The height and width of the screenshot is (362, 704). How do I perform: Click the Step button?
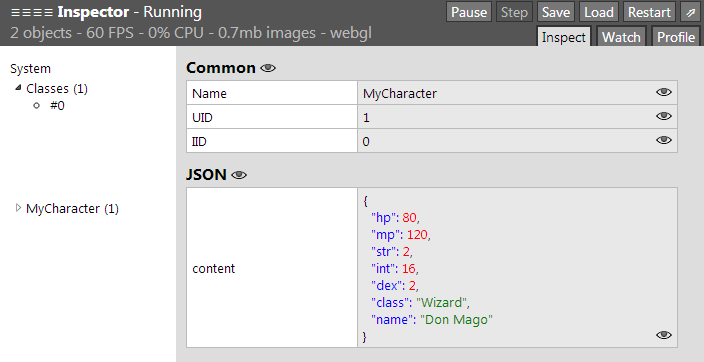pos(514,12)
